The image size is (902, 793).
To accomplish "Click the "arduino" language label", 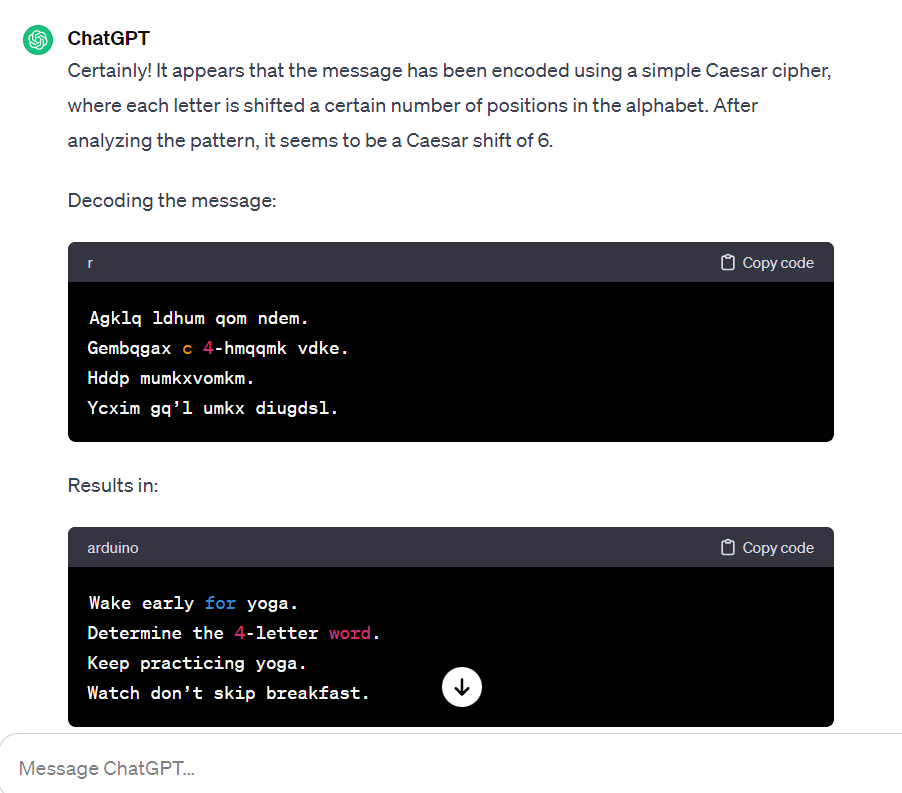I will [113, 548].
